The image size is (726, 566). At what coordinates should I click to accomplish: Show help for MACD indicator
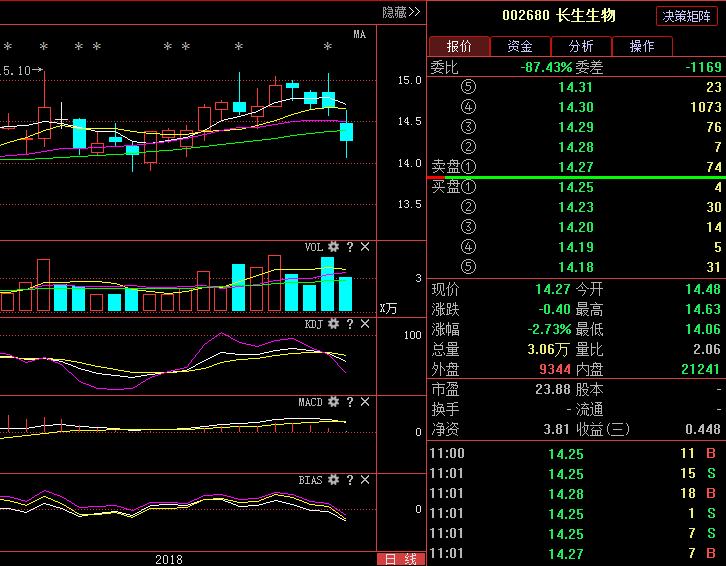[x=350, y=402]
